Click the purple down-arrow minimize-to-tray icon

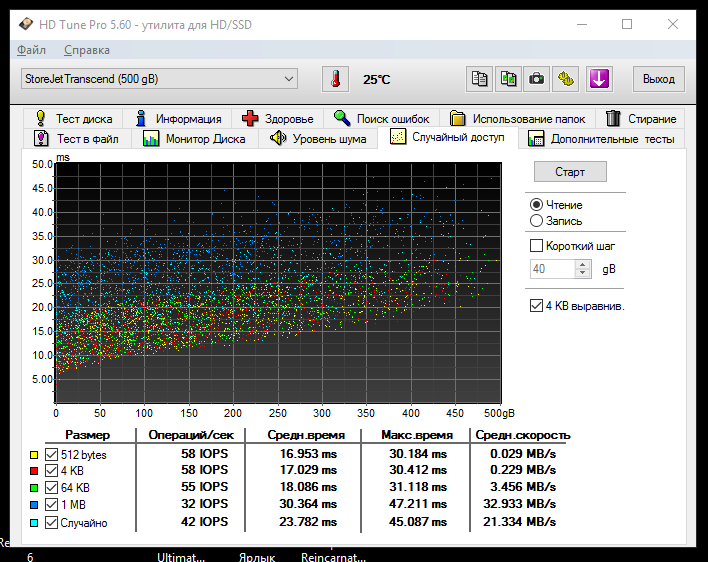pyautogui.click(x=599, y=79)
